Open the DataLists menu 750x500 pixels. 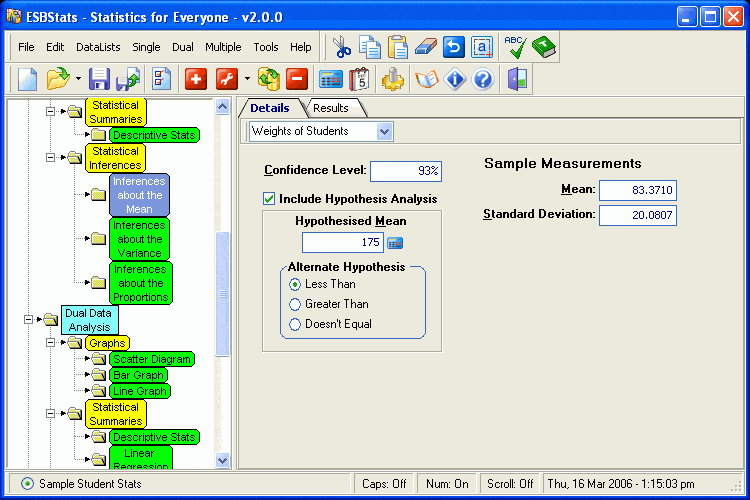coord(98,47)
